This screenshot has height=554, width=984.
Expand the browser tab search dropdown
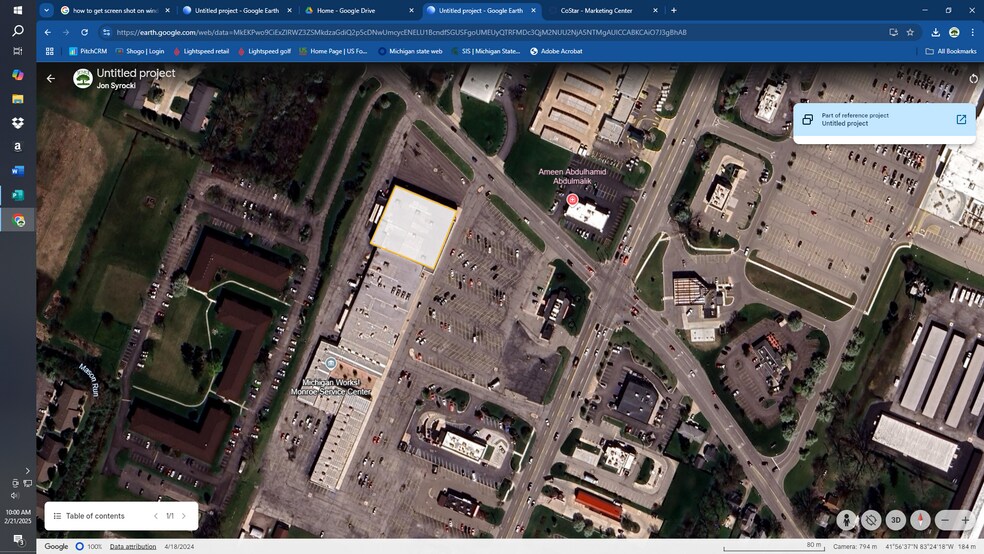click(47, 10)
